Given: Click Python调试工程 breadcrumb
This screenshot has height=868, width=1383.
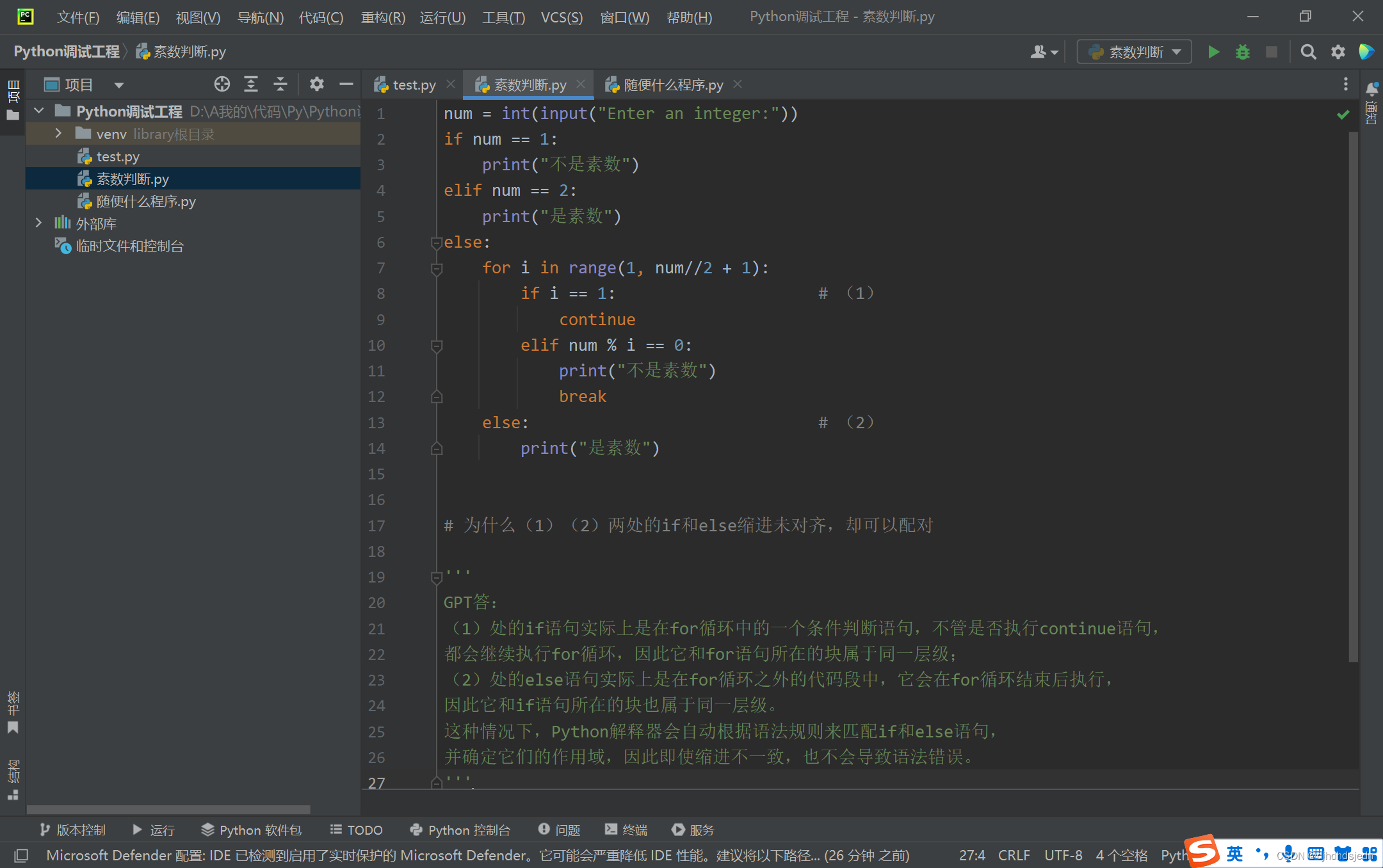Looking at the screenshot, I should 67,51.
